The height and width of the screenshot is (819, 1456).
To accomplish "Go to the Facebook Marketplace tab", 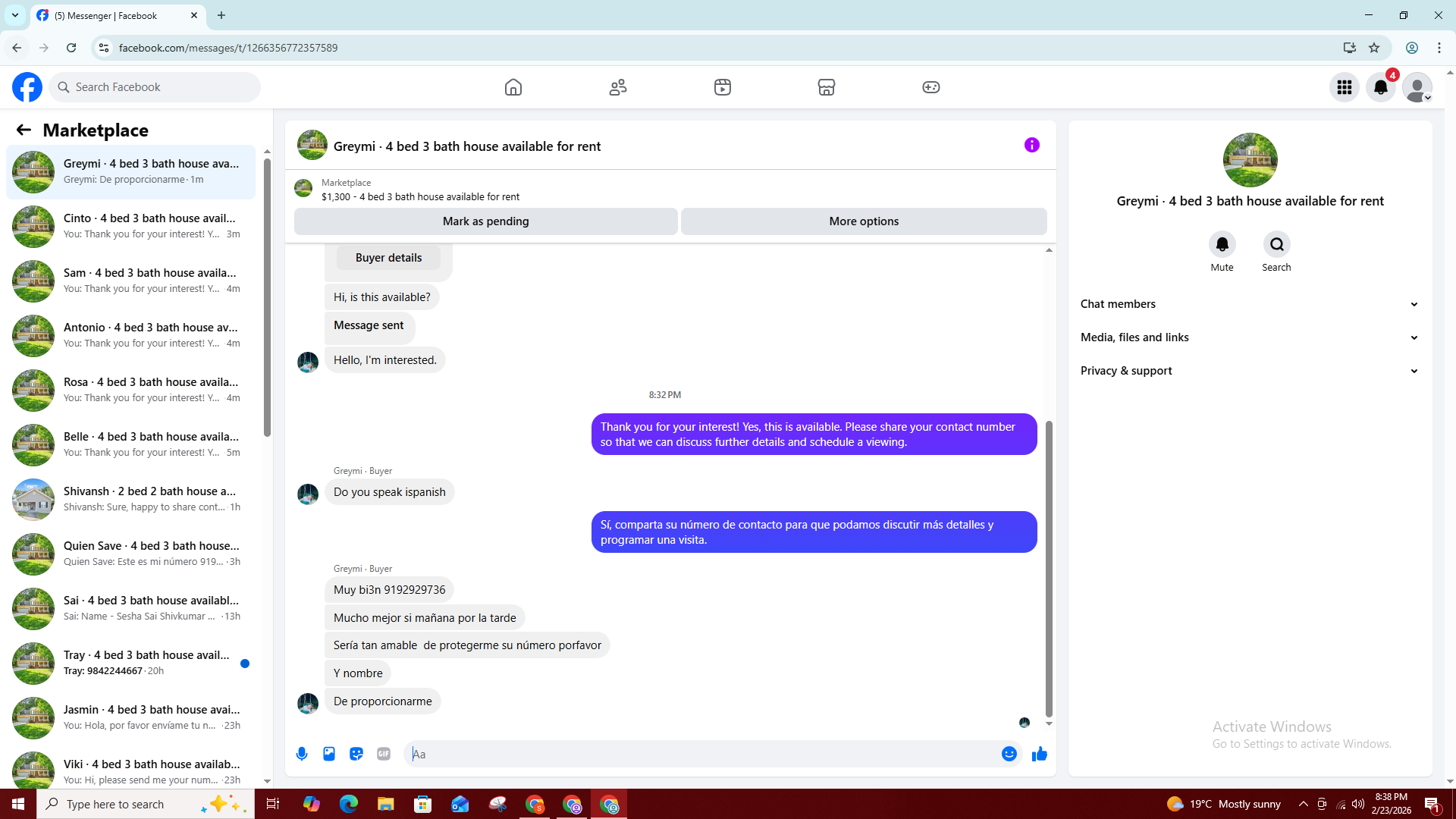I will click(x=826, y=87).
